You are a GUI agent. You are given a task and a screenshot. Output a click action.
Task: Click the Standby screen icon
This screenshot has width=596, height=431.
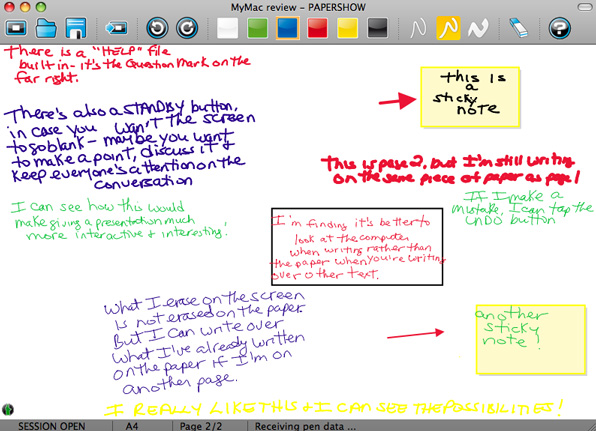click(16, 28)
